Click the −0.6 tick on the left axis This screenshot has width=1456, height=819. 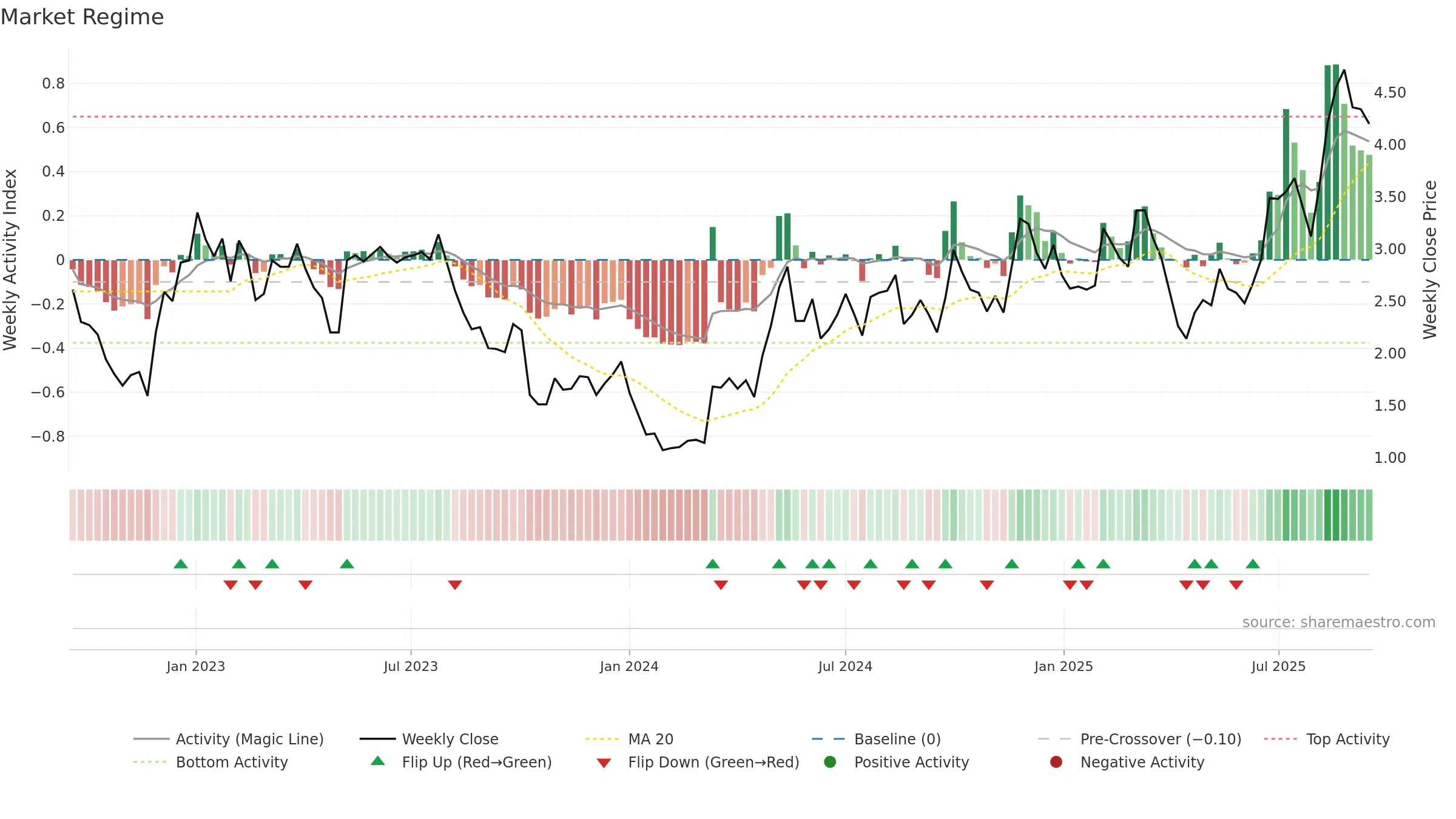(48, 393)
